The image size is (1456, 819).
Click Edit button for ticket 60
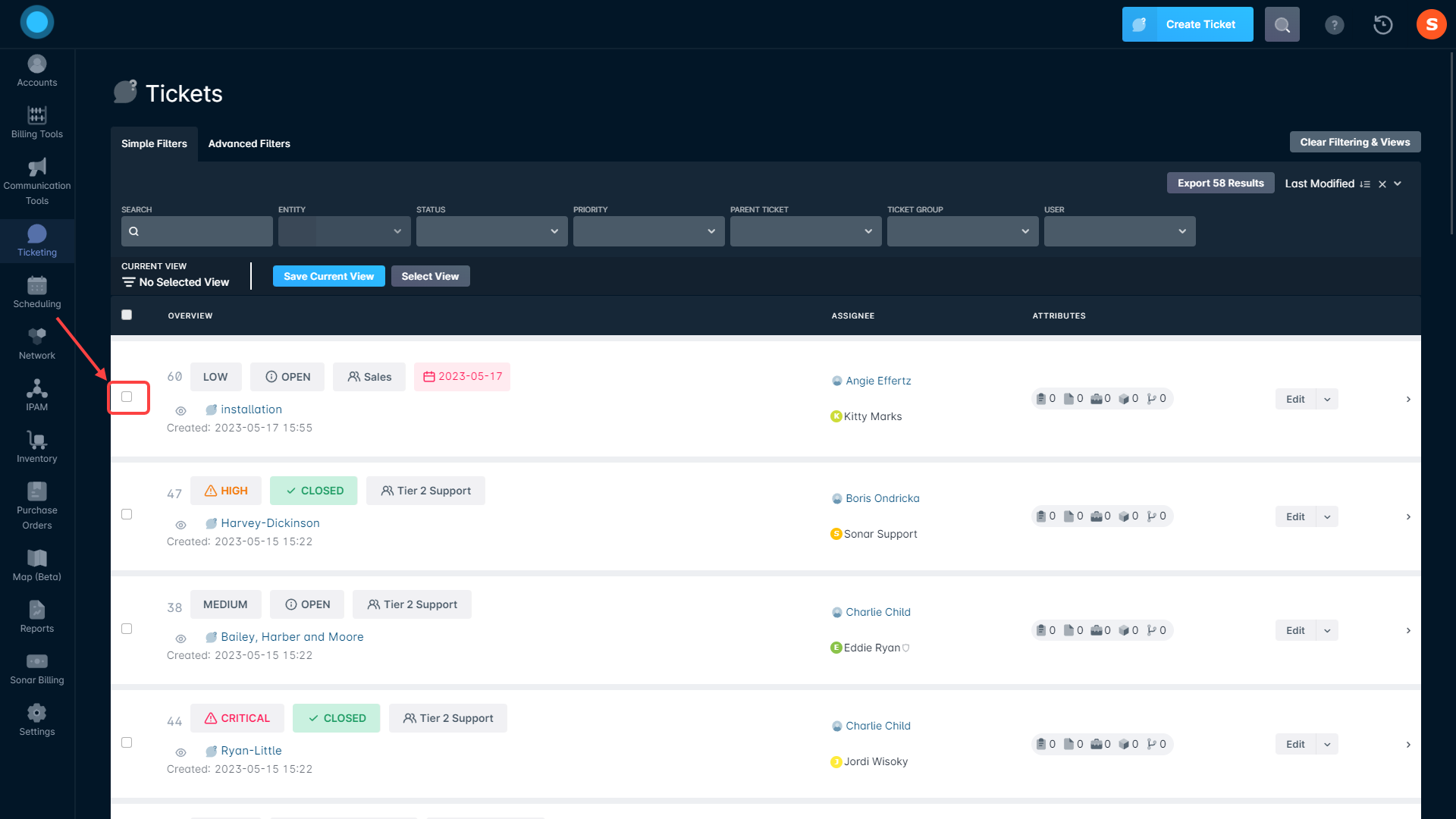click(1295, 399)
